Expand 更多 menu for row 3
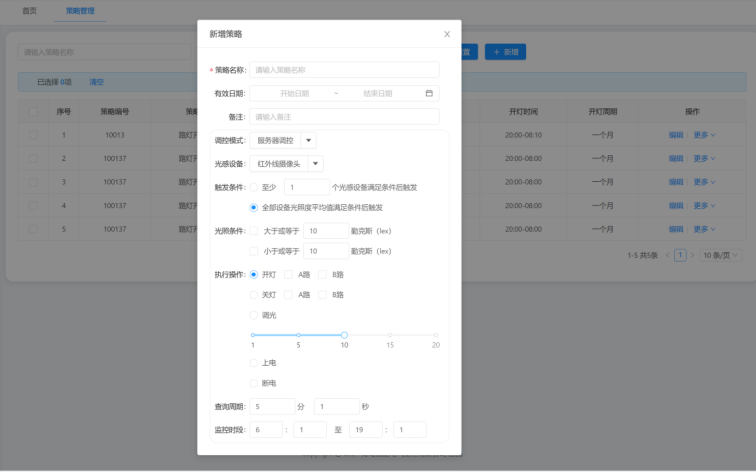The image size is (756, 472). (x=704, y=182)
